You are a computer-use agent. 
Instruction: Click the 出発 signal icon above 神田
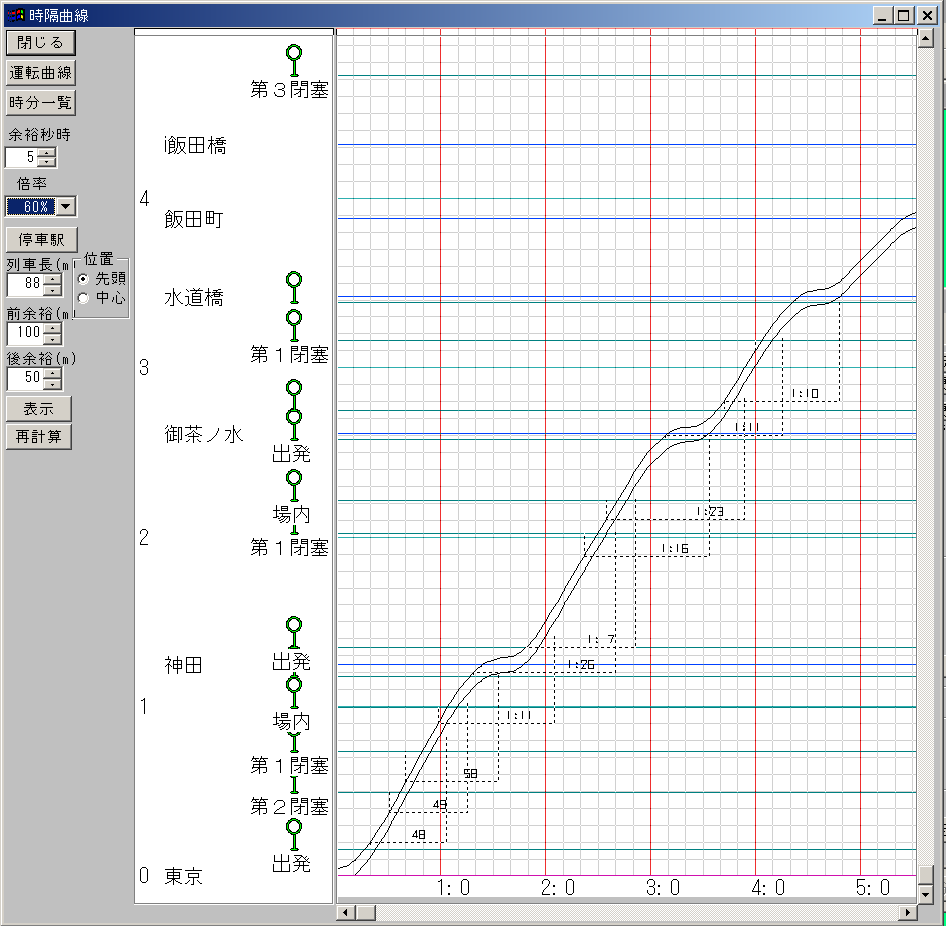point(294,633)
